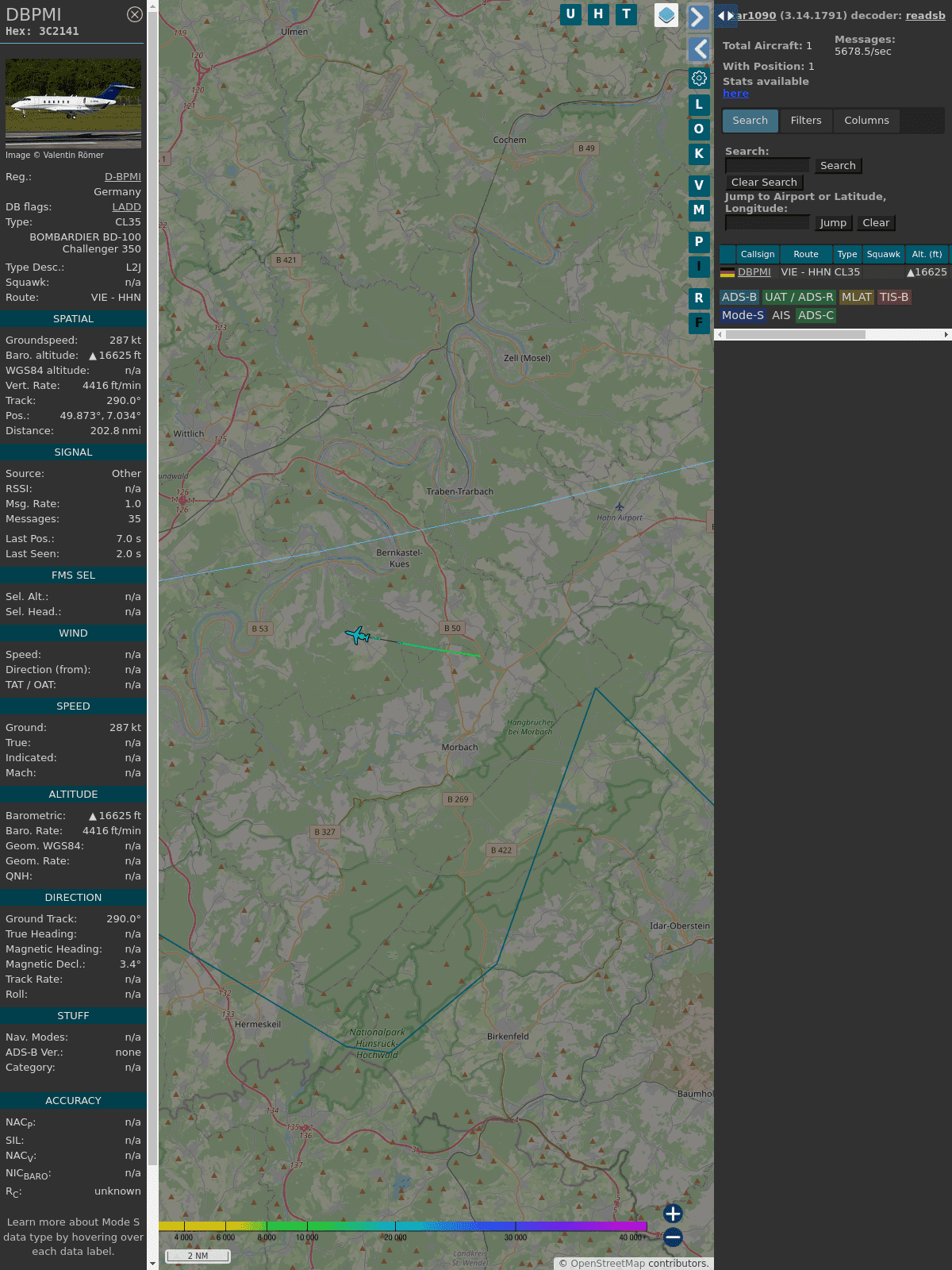Open the D-BPMI registration link
Screen dimensions: 952x1270
click(x=122, y=177)
